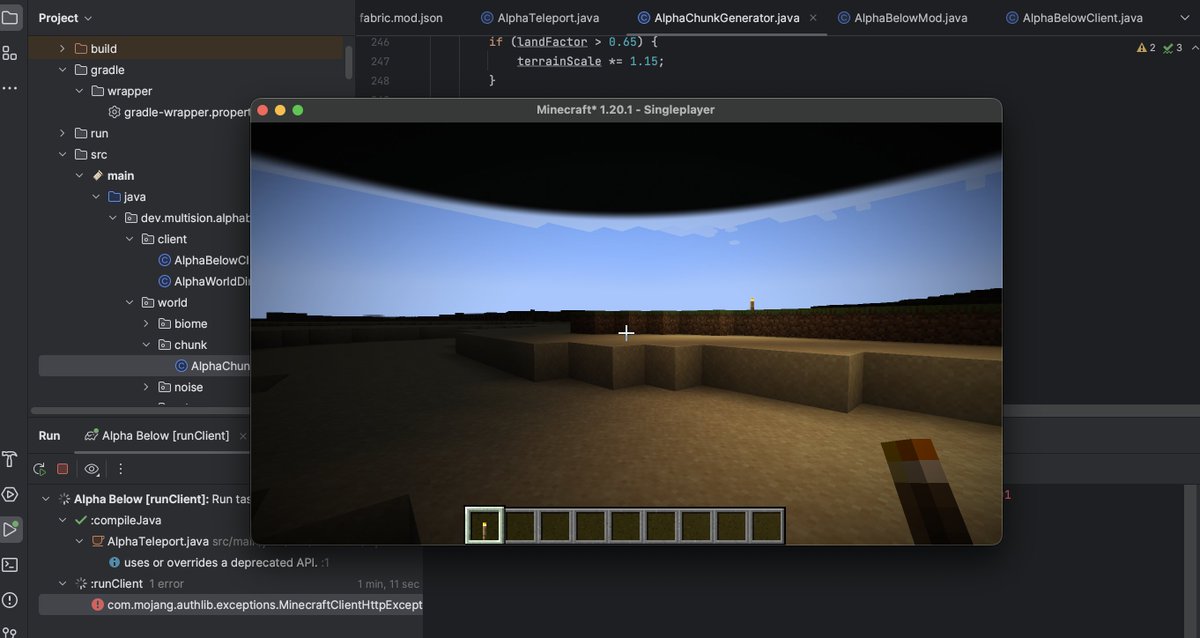Open the Services tool window icon
The image size is (1200, 638).
[x=10, y=494]
